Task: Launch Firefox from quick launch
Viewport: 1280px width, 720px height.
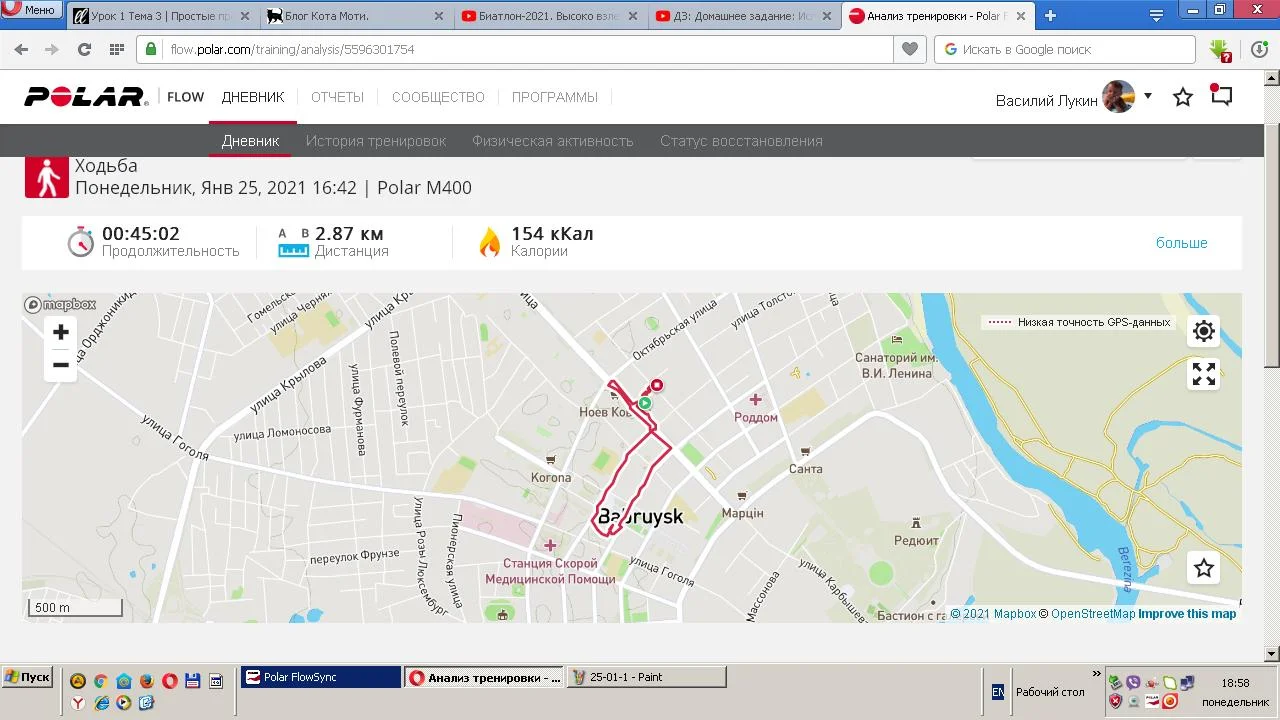Action: [x=146, y=681]
